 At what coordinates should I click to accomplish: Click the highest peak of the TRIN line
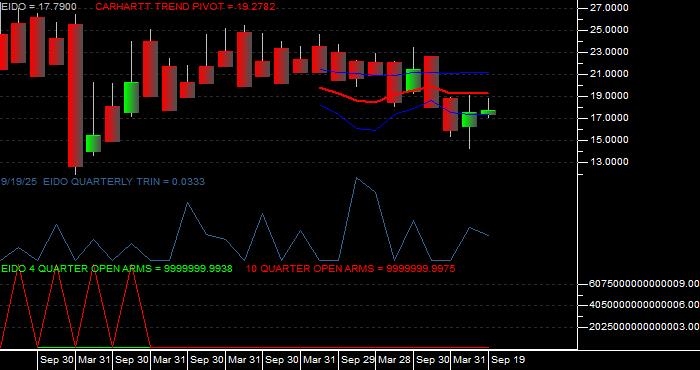[x=356, y=178]
